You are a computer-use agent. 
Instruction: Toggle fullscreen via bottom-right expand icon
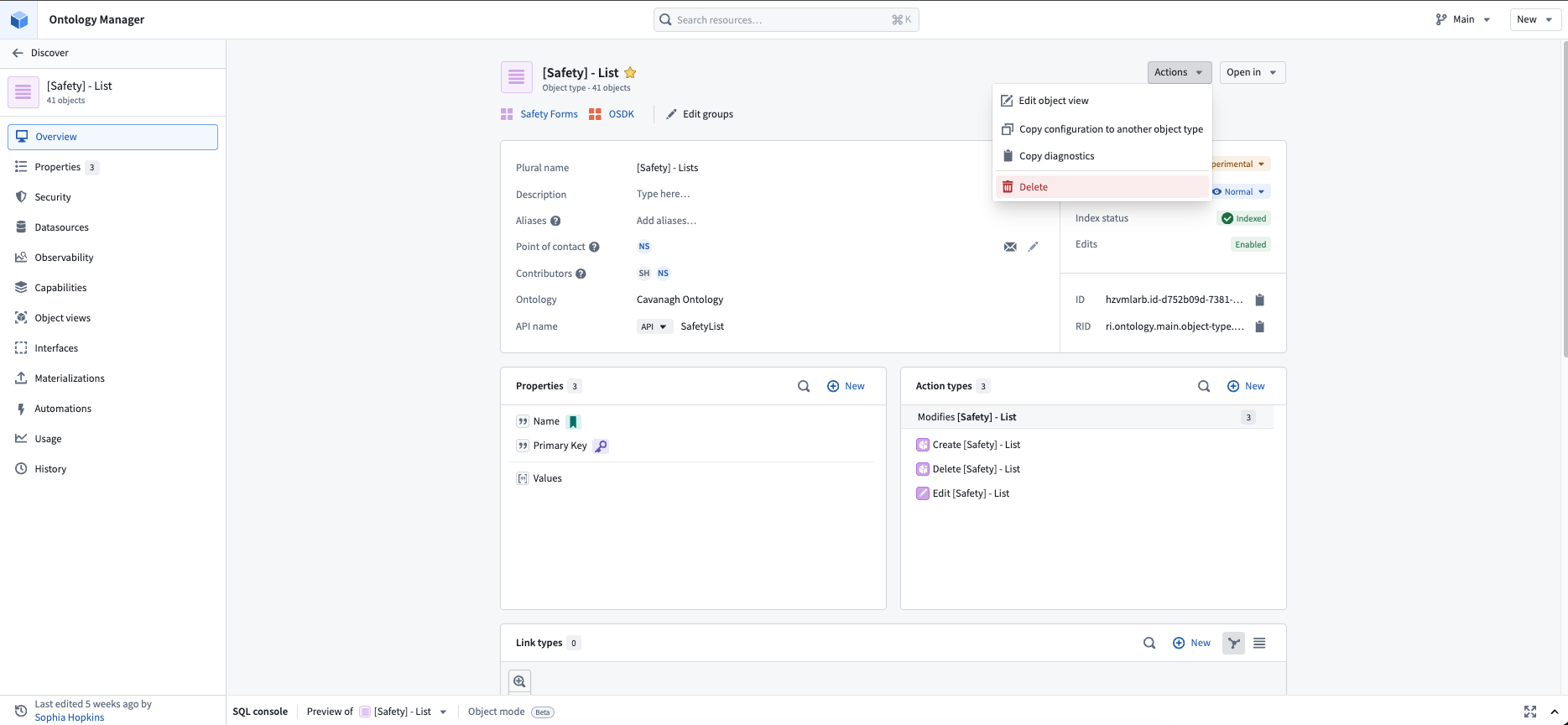point(1530,712)
